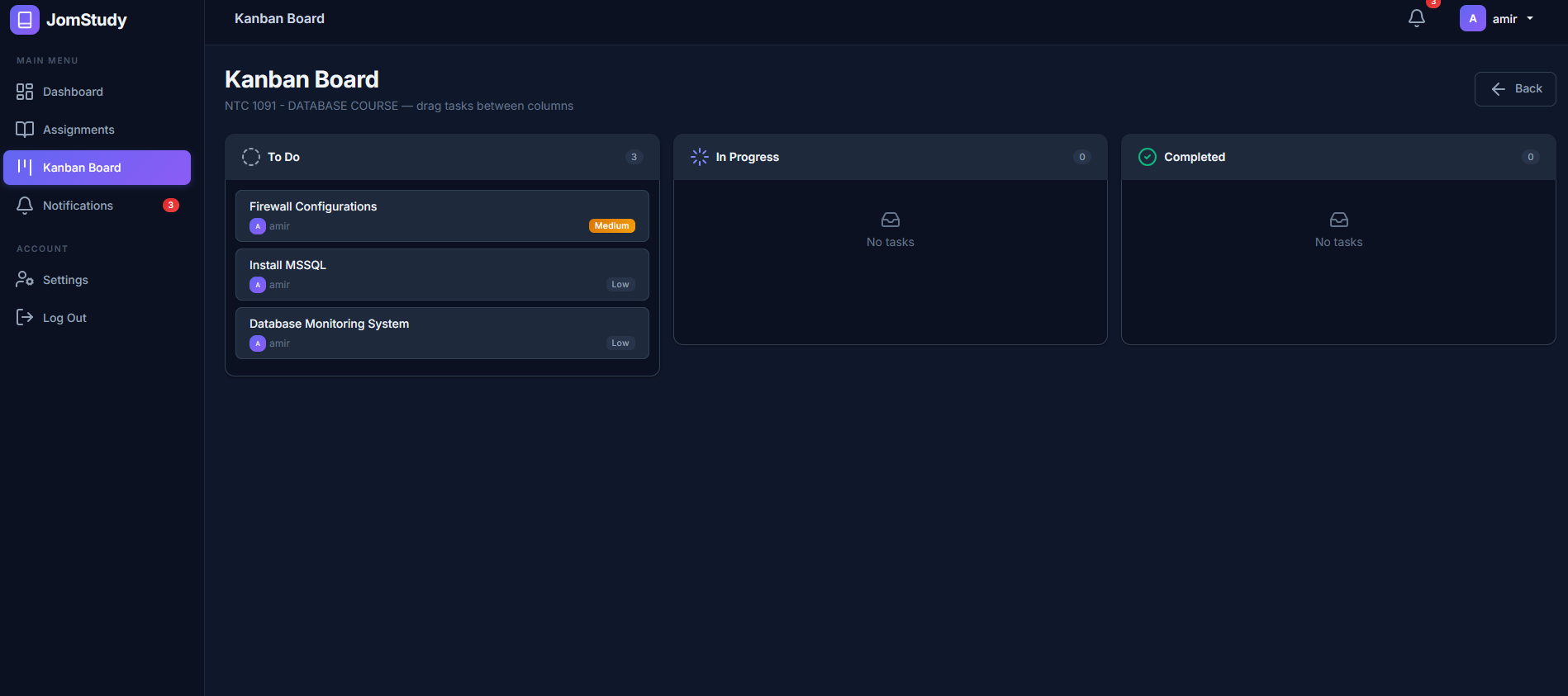Click the In Progress column count badge
This screenshot has width=1568, height=696.
click(1082, 157)
